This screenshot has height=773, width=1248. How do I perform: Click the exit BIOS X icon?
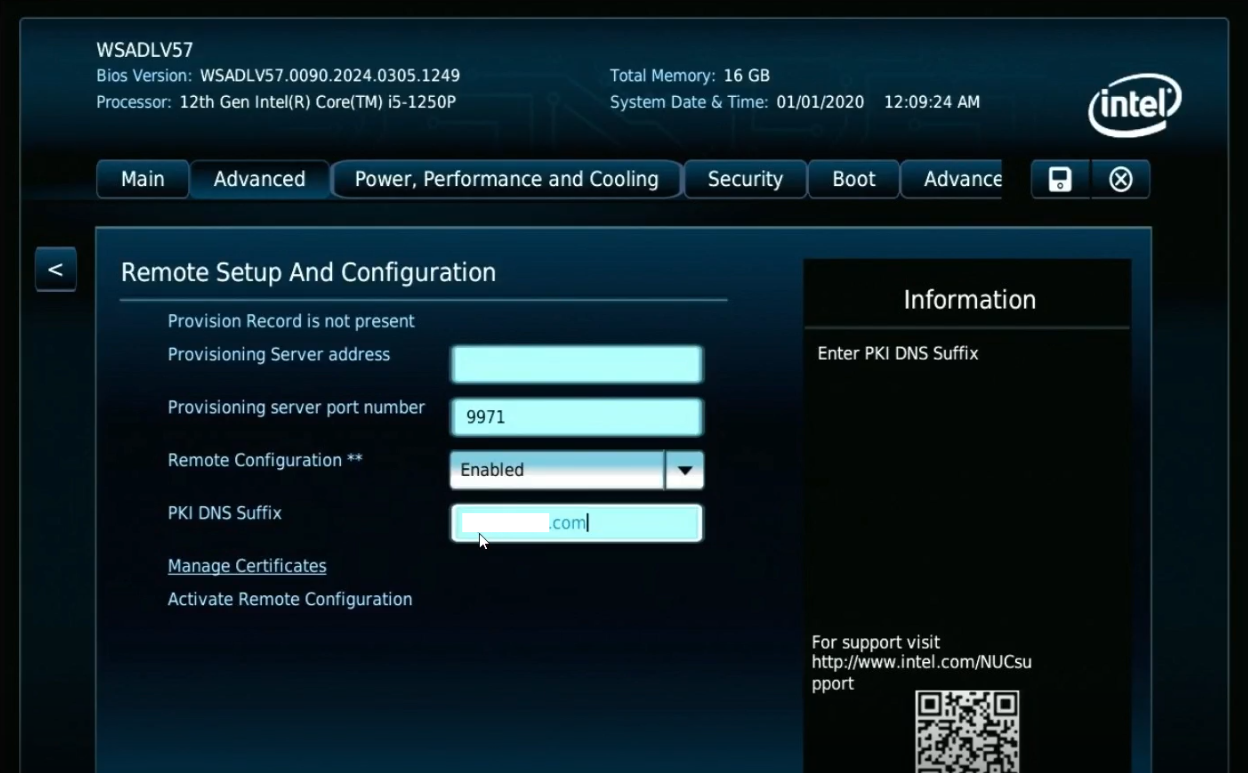(1120, 179)
